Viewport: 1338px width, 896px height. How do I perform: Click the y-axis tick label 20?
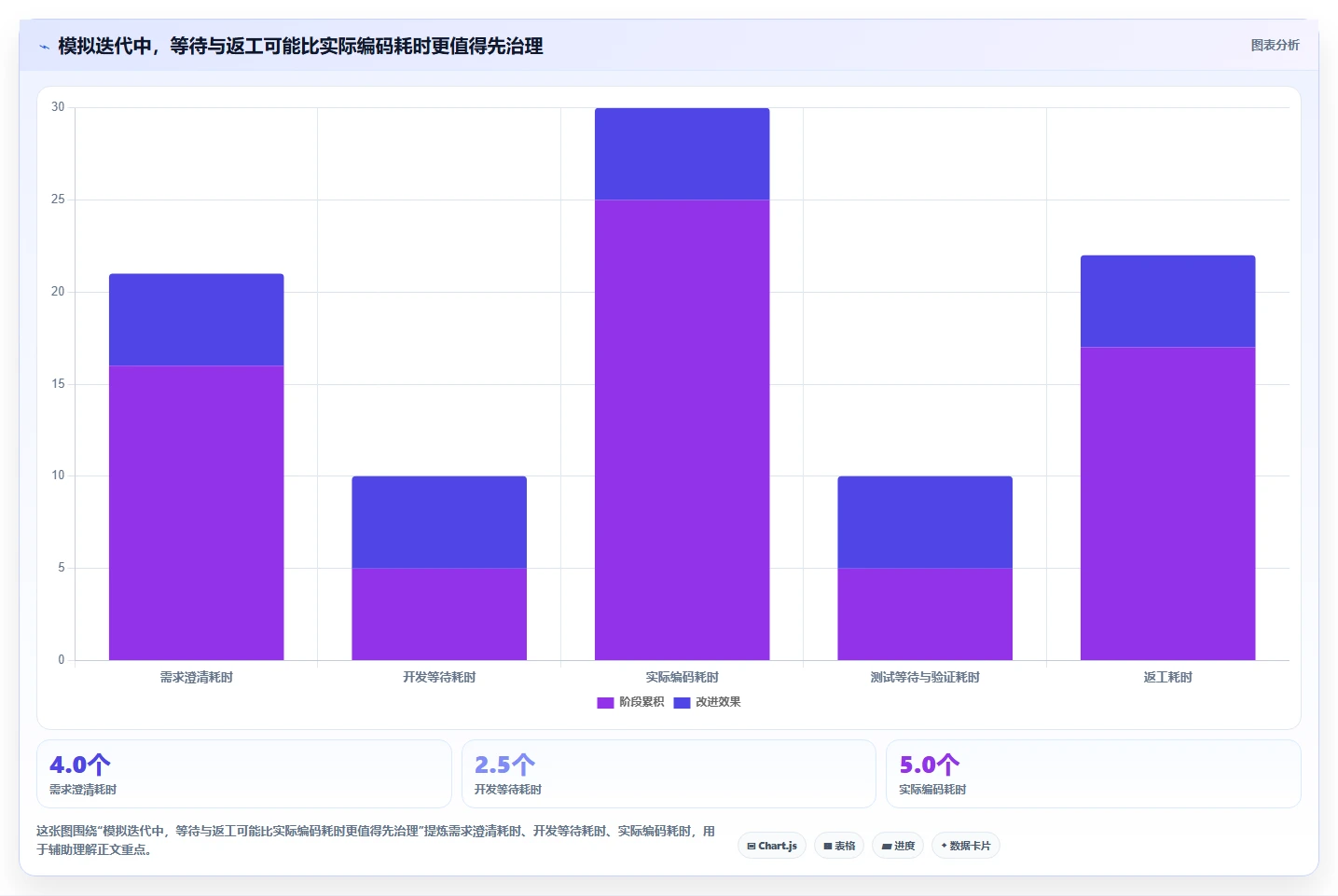pyautogui.click(x=58, y=292)
